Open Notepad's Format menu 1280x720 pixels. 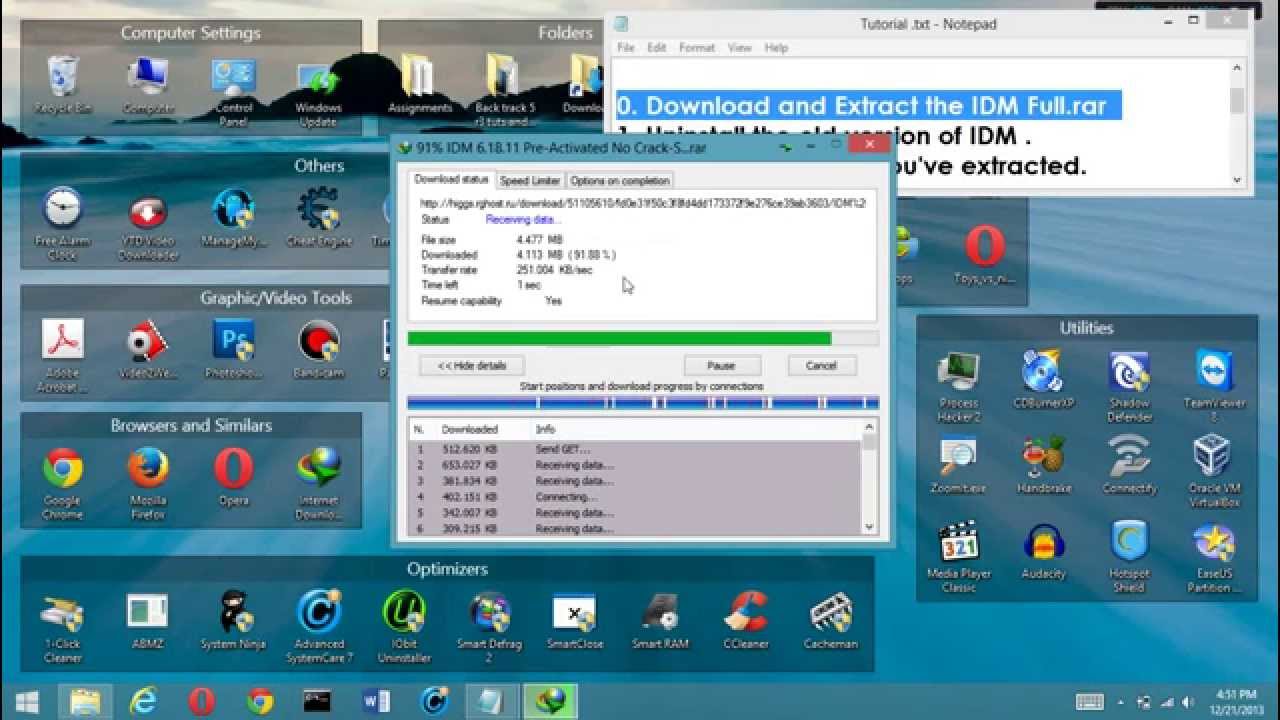click(697, 47)
